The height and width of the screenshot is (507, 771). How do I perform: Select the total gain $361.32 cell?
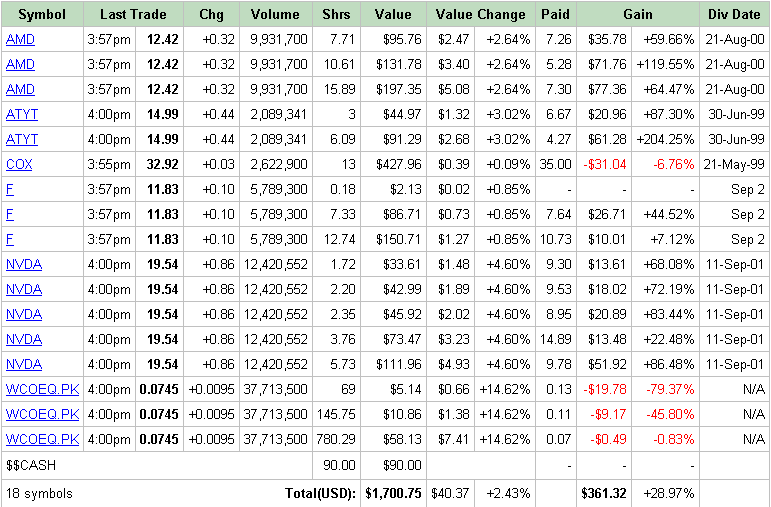tap(604, 493)
